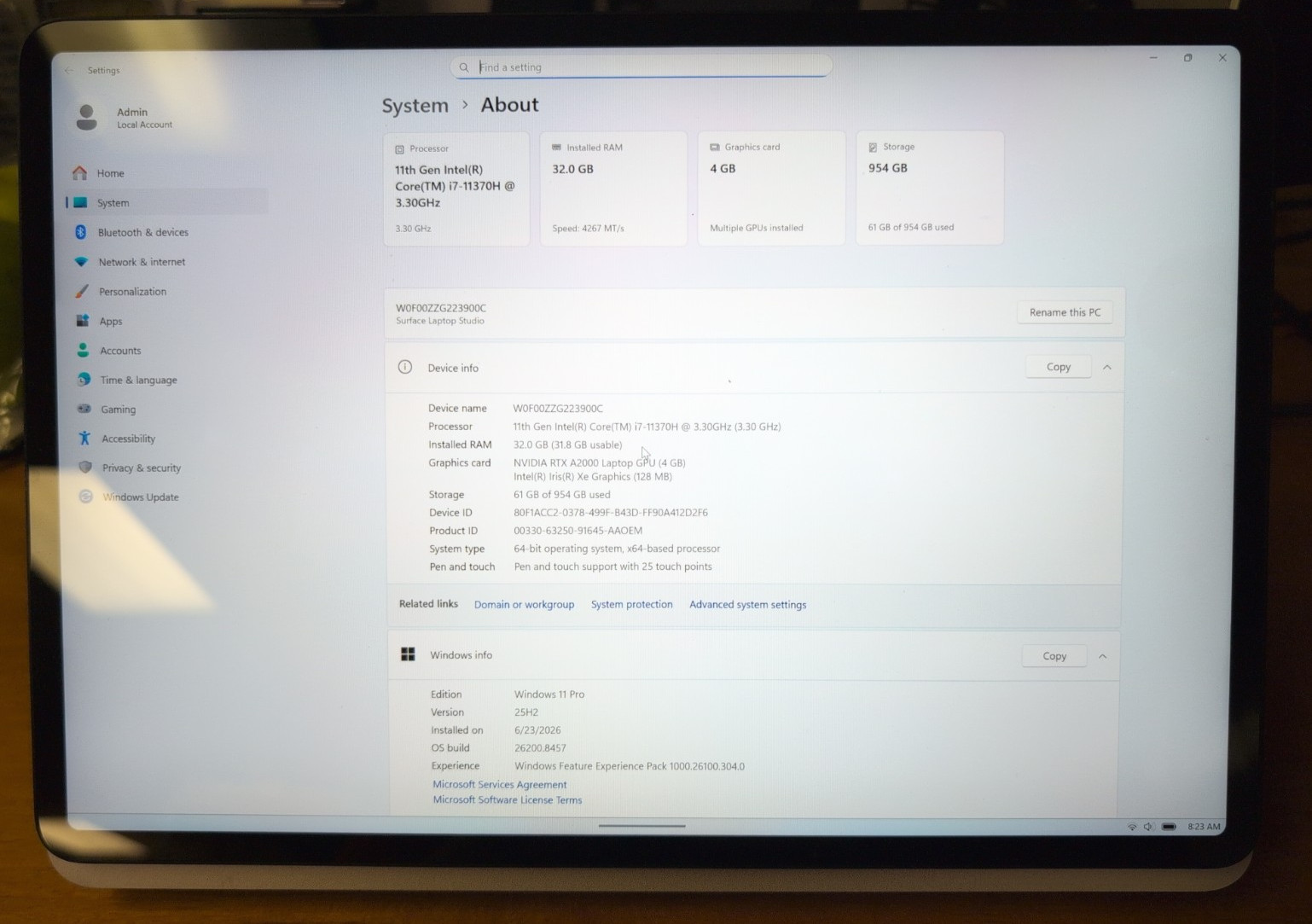Focus the Find a setting search box
Screen dimensions: 1312x924
pyautogui.click(x=641, y=67)
